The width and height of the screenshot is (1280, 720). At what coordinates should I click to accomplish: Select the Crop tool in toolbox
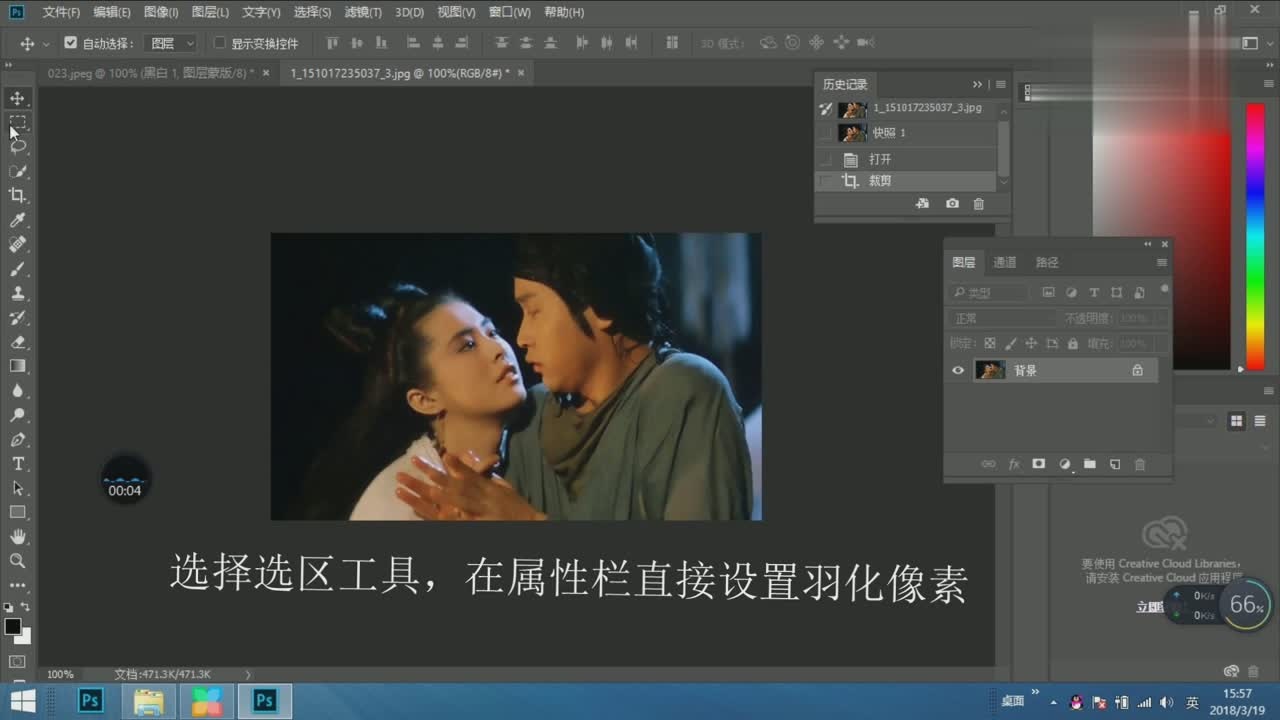coord(18,195)
